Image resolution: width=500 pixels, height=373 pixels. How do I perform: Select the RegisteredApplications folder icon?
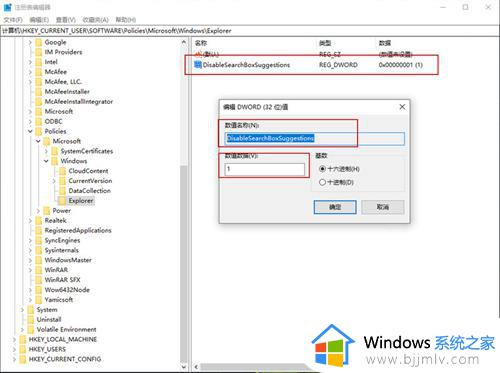pos(39,231)
